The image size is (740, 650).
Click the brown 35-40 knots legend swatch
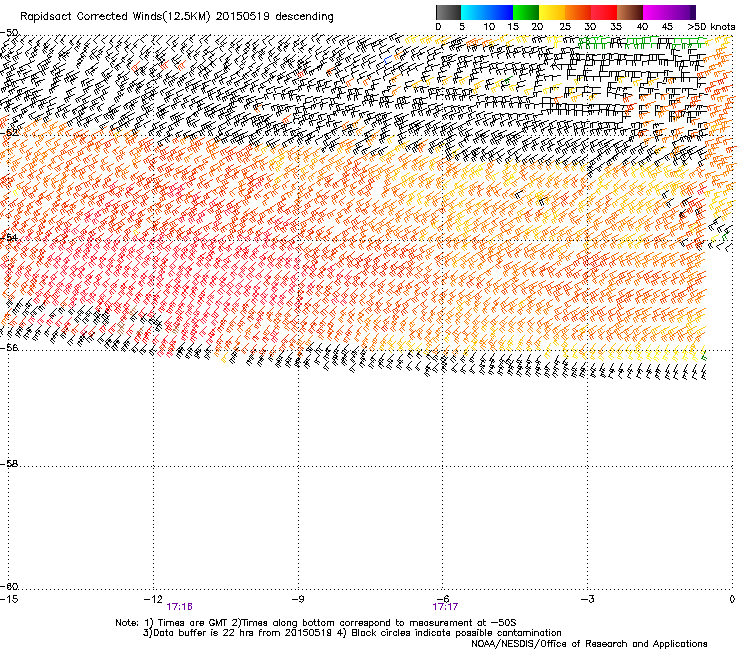click(x=630, y=12)
